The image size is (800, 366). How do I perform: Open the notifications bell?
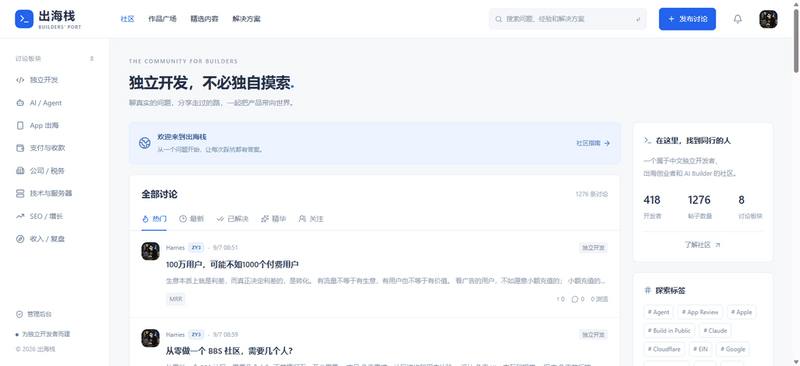737,19
